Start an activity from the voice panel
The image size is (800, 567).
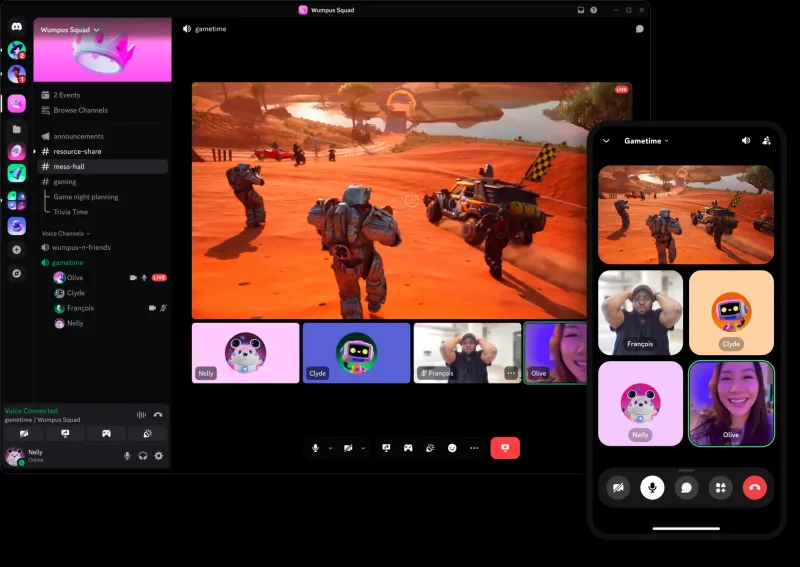[106, 434]
